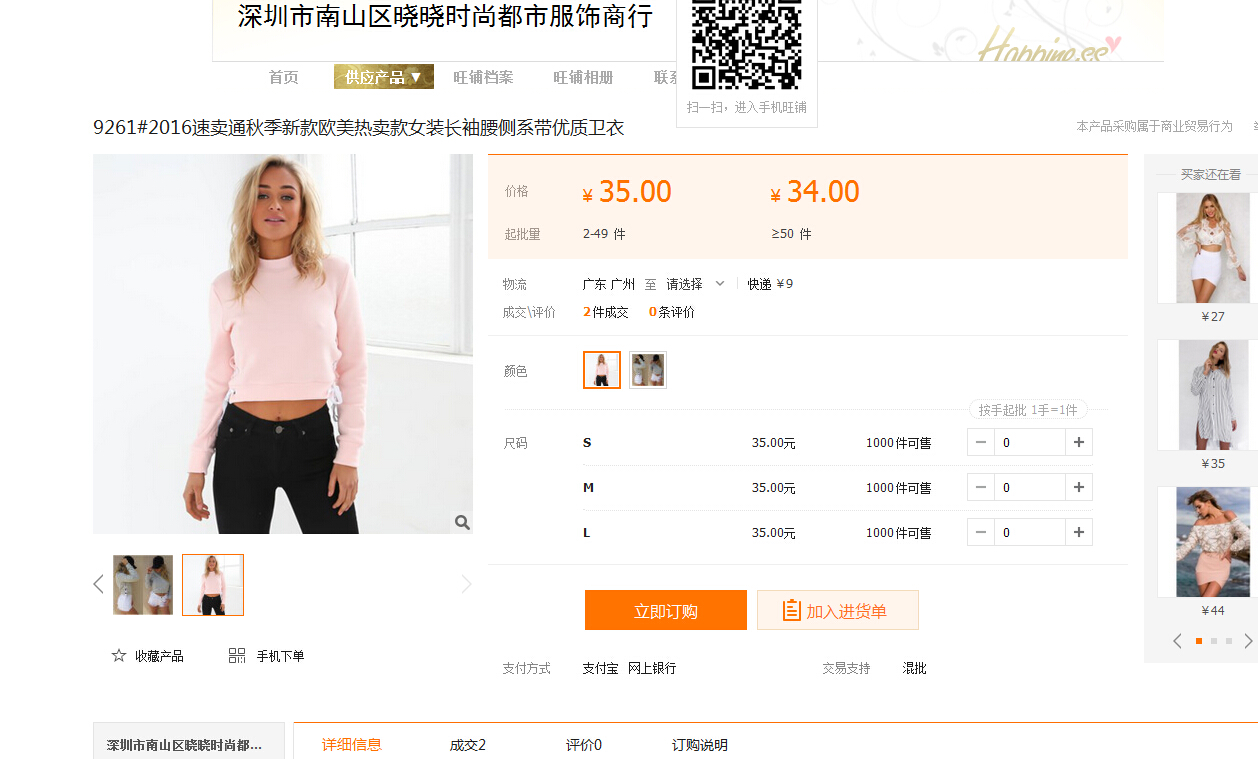The height and width of the screenshot is (759, 1258).
Task: Go to next page of buyer recommendations
Action: point(1247,641)
